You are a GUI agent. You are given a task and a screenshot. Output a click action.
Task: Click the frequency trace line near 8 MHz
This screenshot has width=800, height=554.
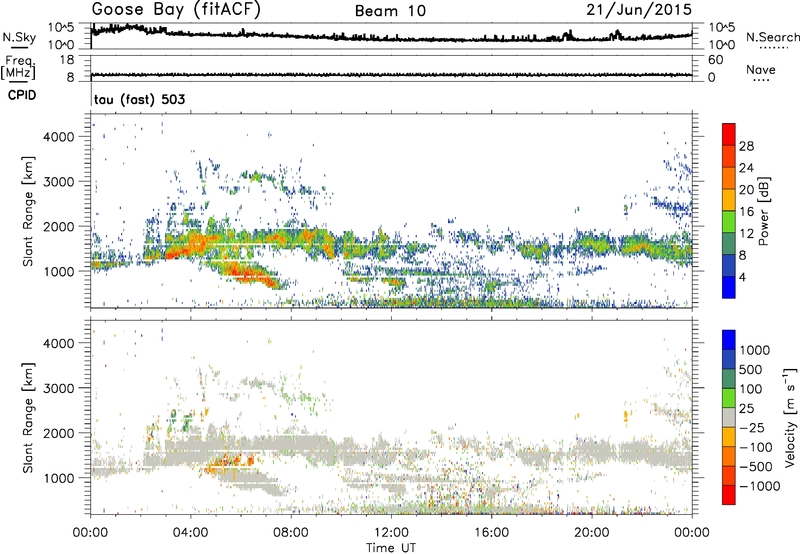[391, 75]
